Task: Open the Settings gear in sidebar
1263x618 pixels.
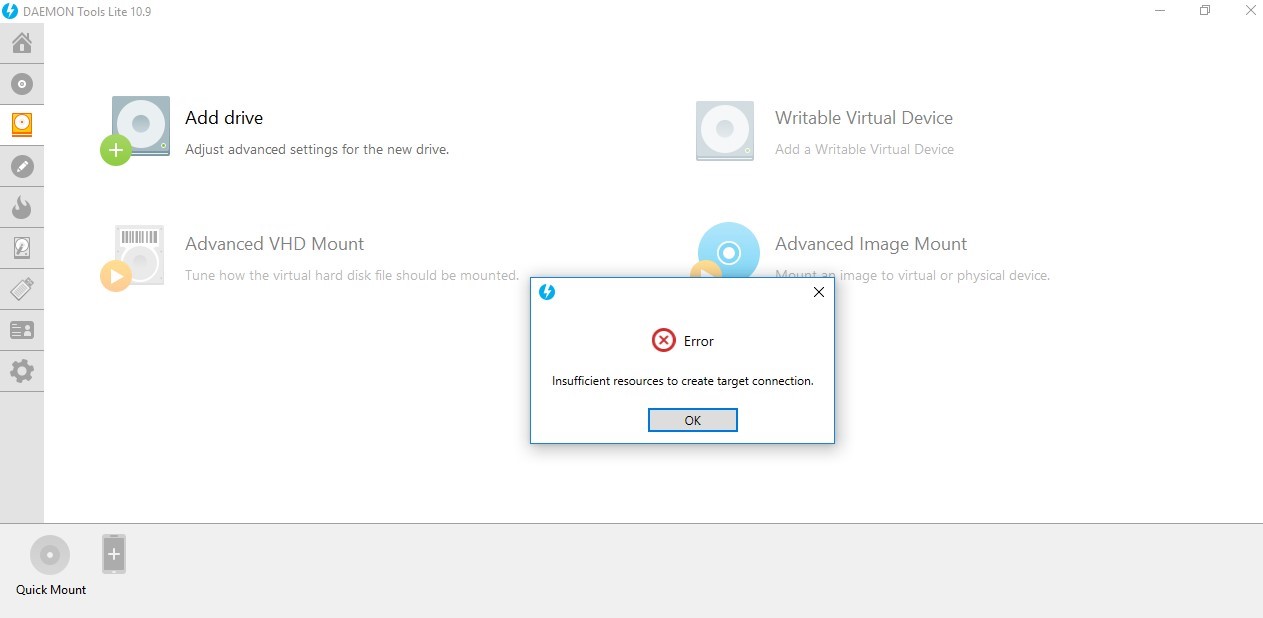Action: click(21, 371)
